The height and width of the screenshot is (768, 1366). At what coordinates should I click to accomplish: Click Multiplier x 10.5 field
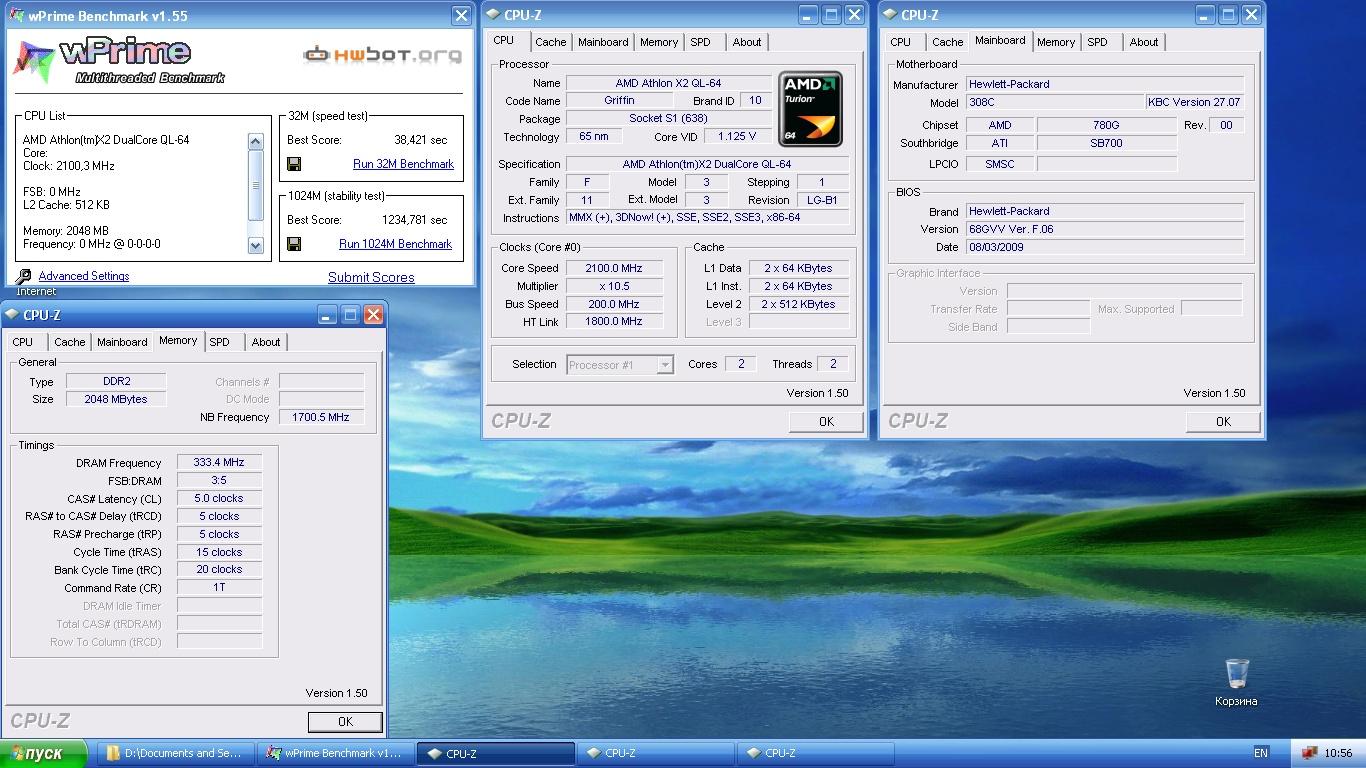click(x=614, y=286)
